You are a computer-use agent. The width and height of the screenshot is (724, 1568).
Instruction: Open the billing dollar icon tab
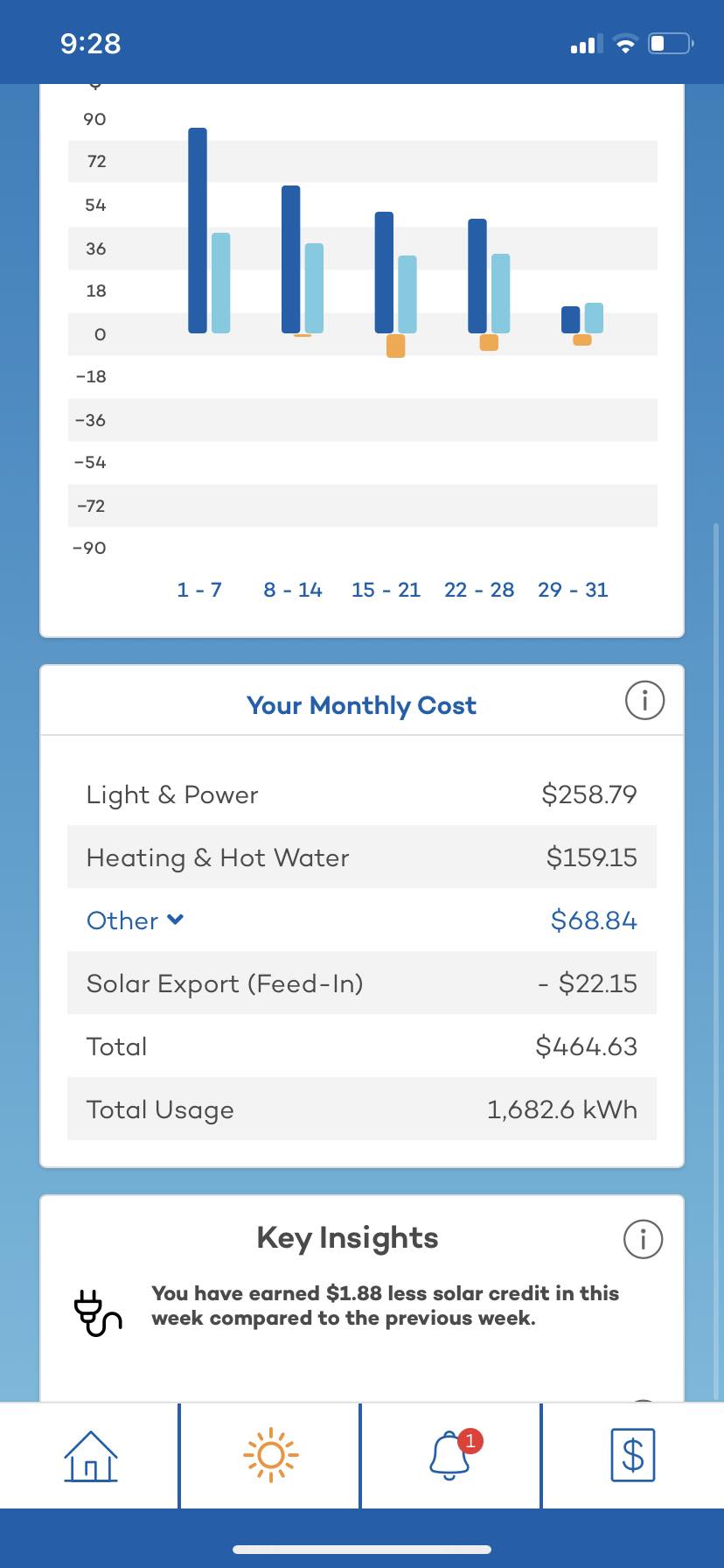(632, 1456)
